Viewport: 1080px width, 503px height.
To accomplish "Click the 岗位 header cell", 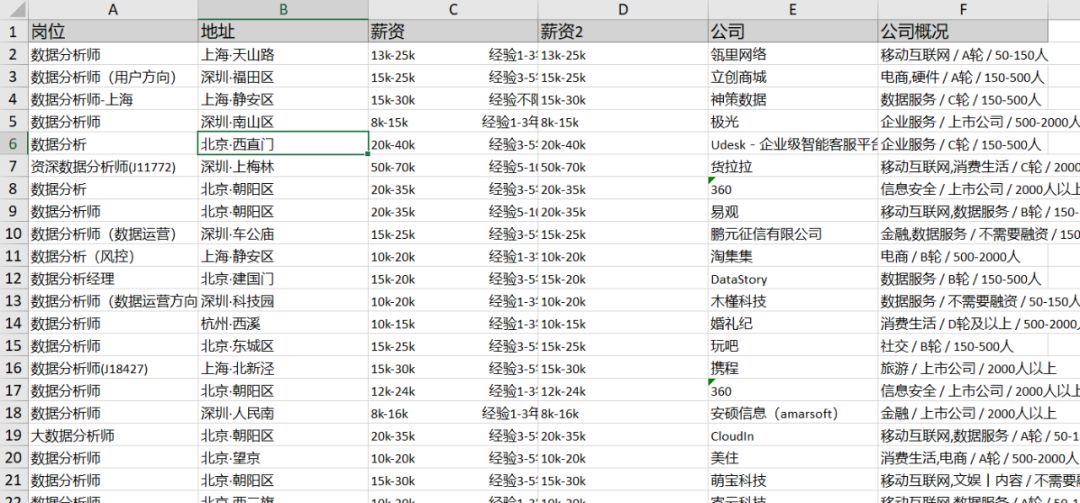I will click(113, 31).
